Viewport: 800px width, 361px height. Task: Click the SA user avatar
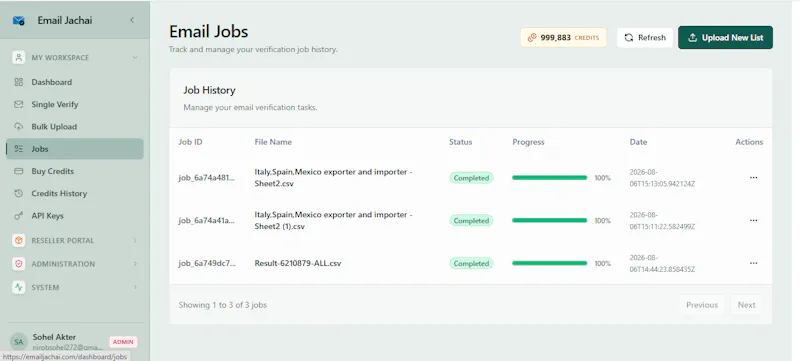(19, 342)
